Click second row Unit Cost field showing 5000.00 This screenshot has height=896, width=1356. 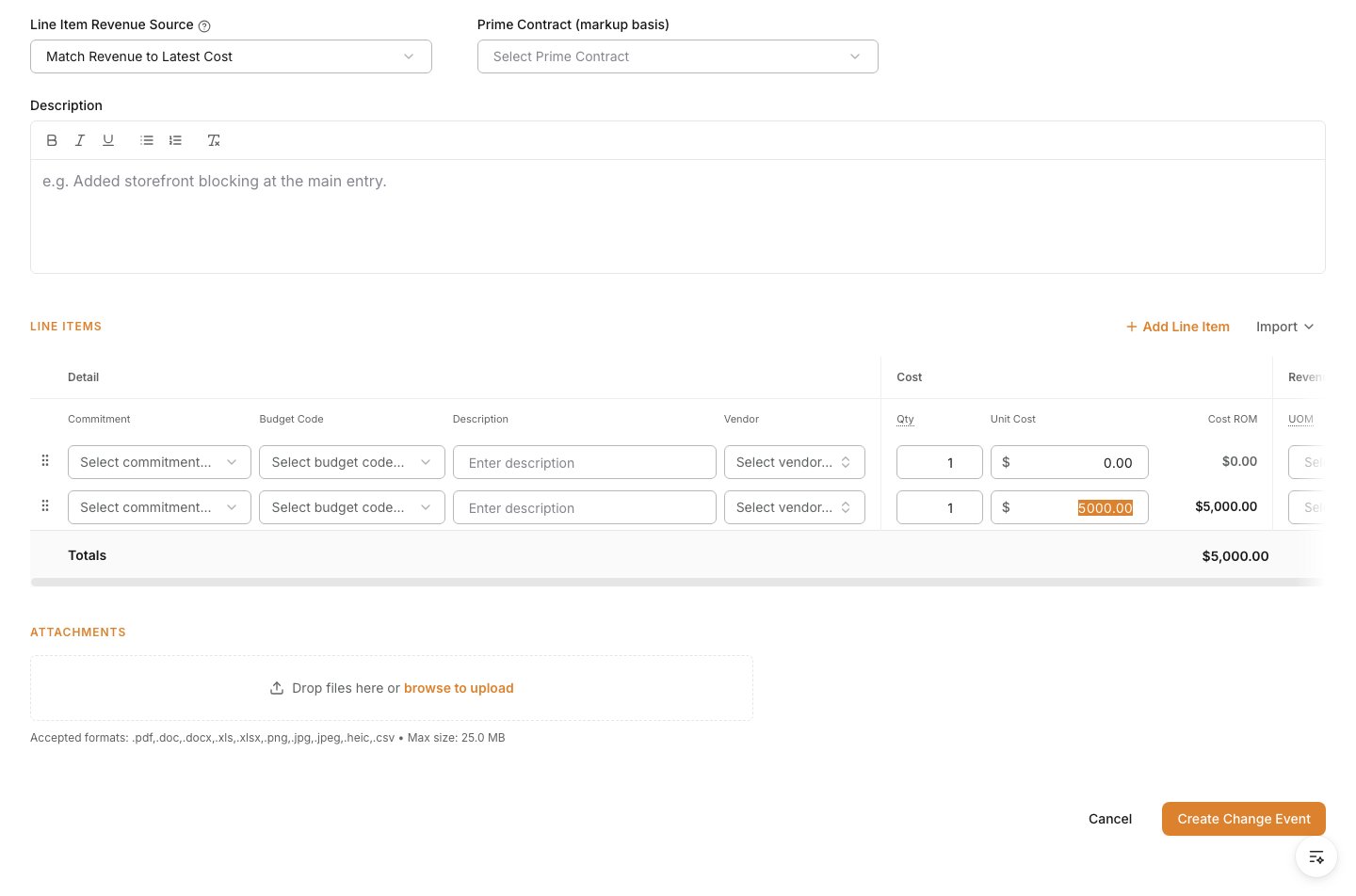[1070, 507]
